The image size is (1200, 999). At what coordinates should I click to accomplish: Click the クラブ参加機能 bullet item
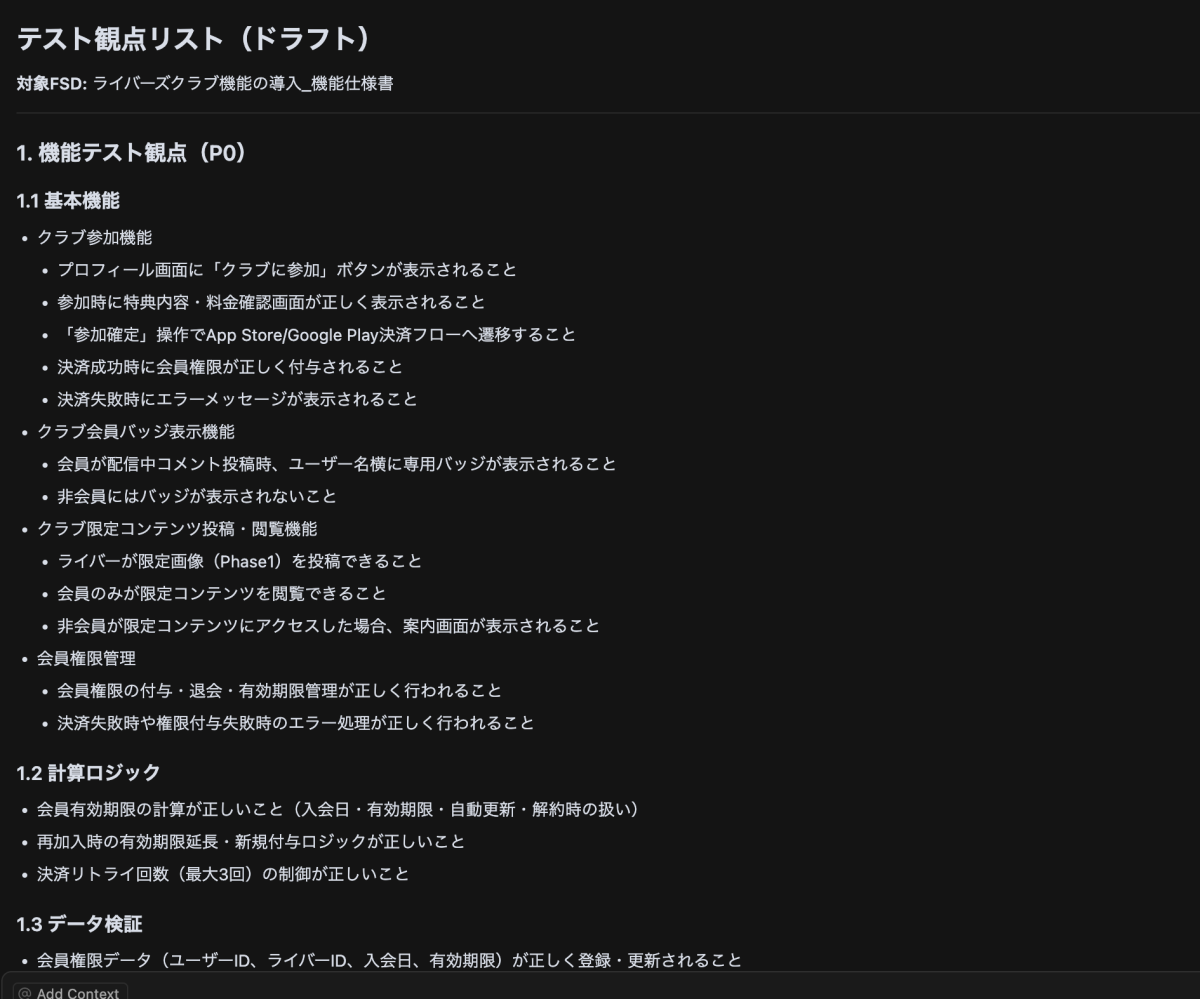(95, 237)
